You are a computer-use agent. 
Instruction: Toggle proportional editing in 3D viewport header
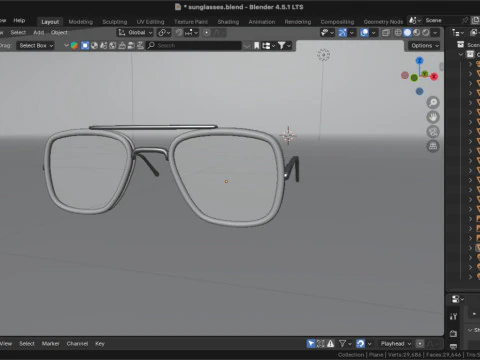click(207, 32)
